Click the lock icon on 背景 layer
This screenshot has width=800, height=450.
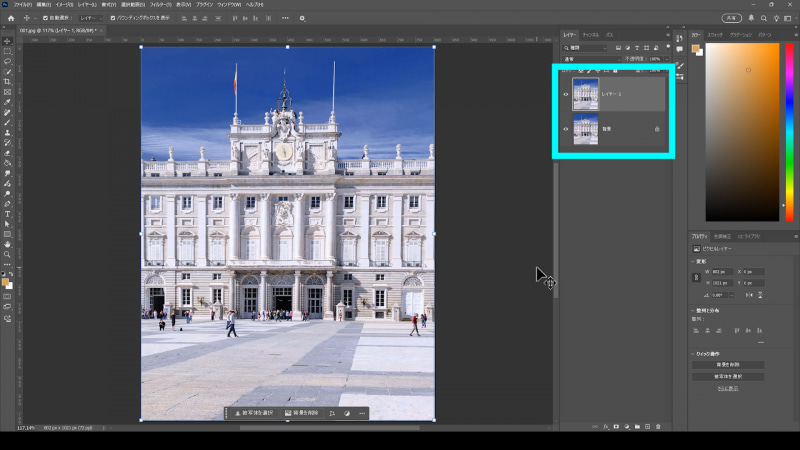tap(656, 129)
